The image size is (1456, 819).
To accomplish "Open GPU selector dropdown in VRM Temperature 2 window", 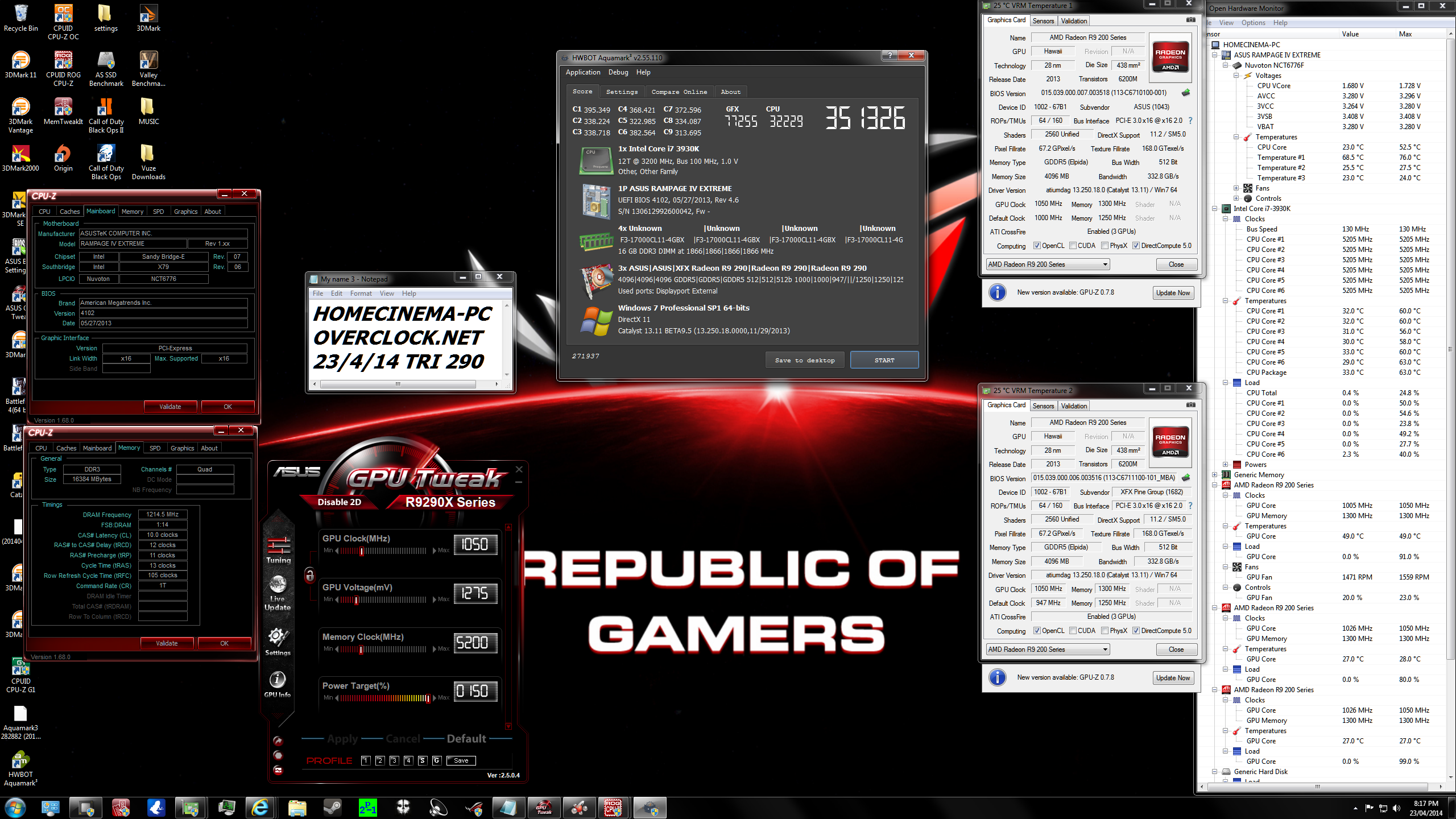I will (1048, 650).
